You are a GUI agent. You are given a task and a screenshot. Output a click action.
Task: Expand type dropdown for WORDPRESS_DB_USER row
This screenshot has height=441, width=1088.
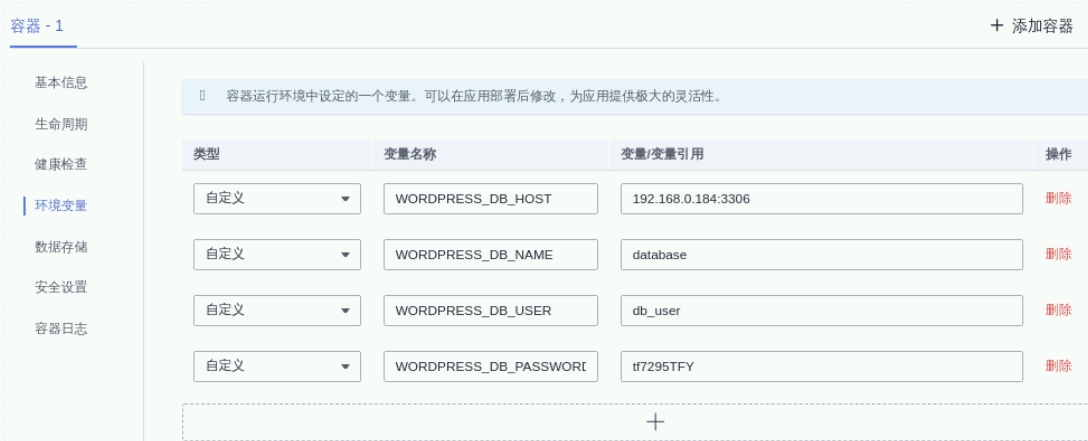[277, 311]
